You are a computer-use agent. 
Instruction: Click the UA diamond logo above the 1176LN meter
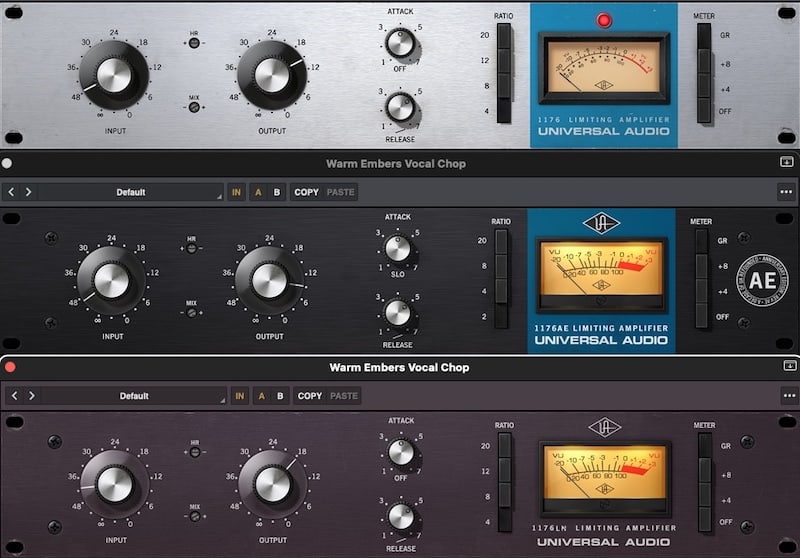coord(605,427)
